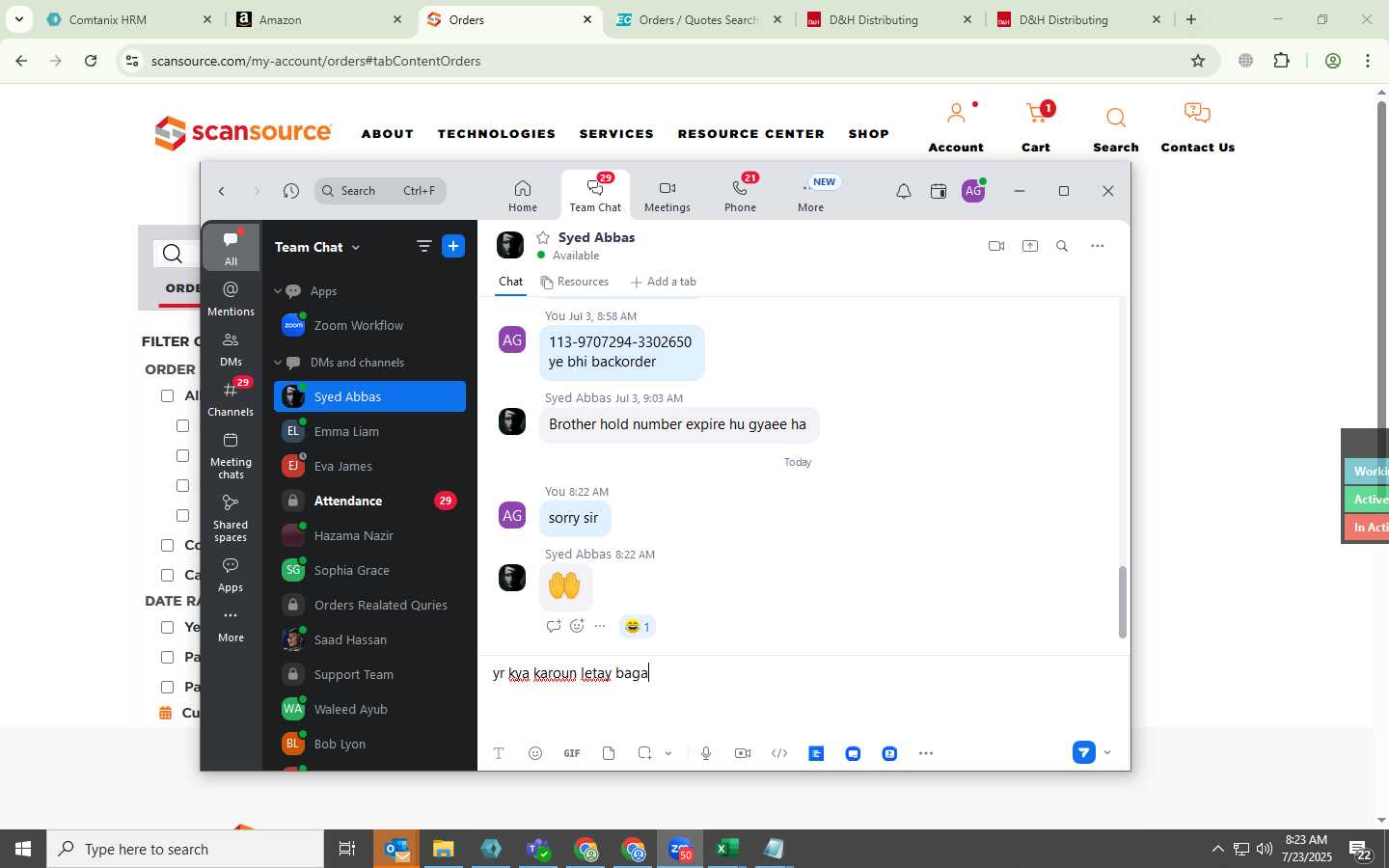This screenshot has width=1389, height=868.
Task: Click the Zoom search box
Action: (380, 191)
